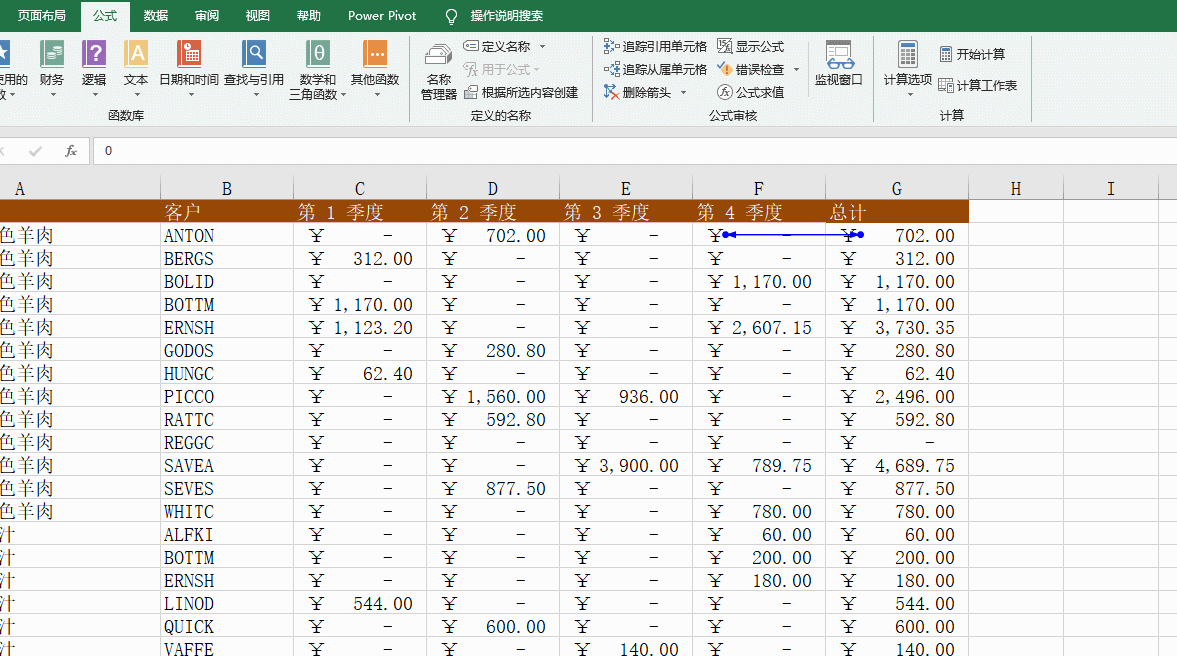Switch to the Power Pivot tab

click(382, 16)
